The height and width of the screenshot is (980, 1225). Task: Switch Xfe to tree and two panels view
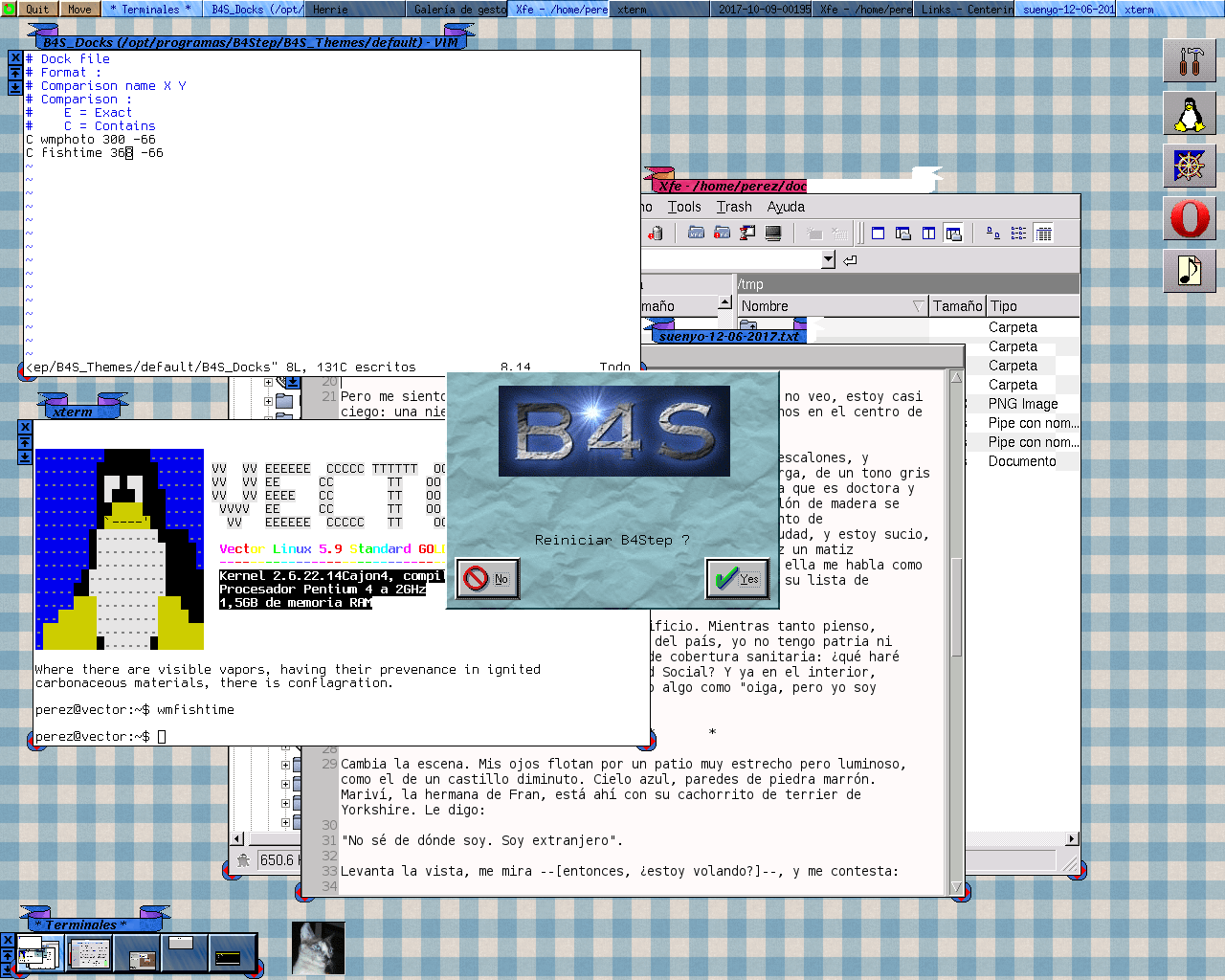point(953,233)
